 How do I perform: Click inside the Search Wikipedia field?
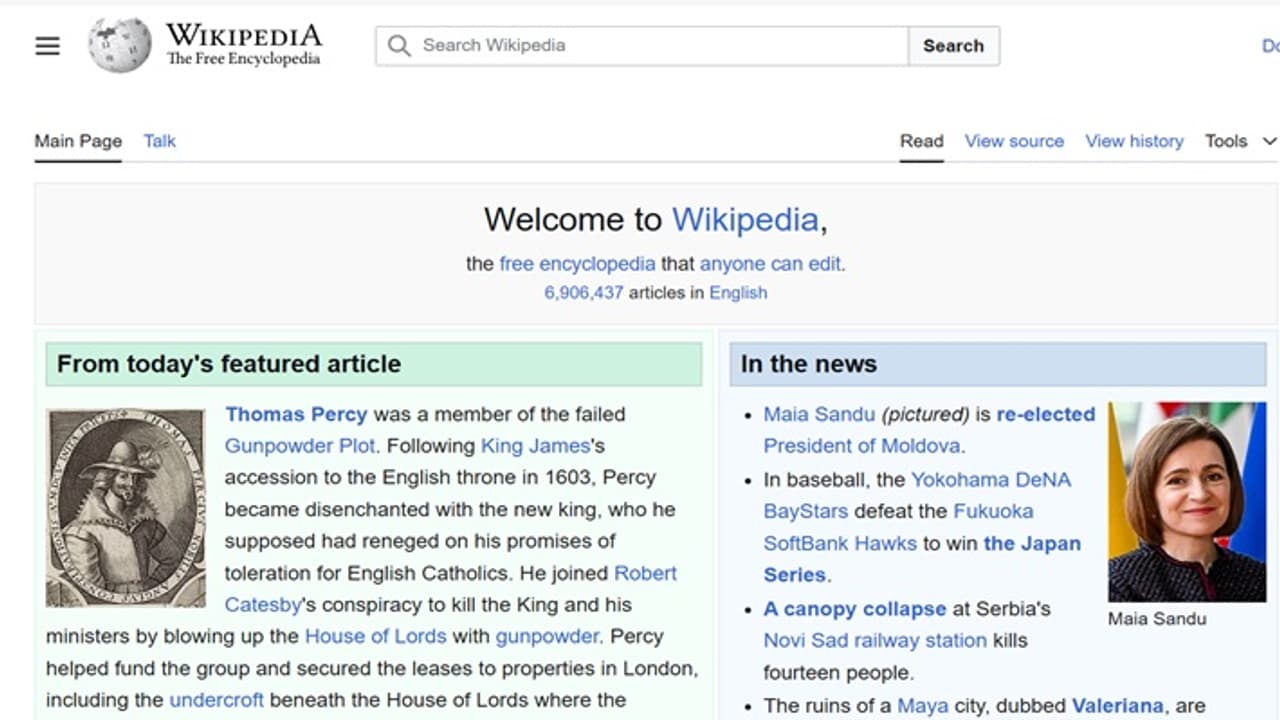(640, 45)
